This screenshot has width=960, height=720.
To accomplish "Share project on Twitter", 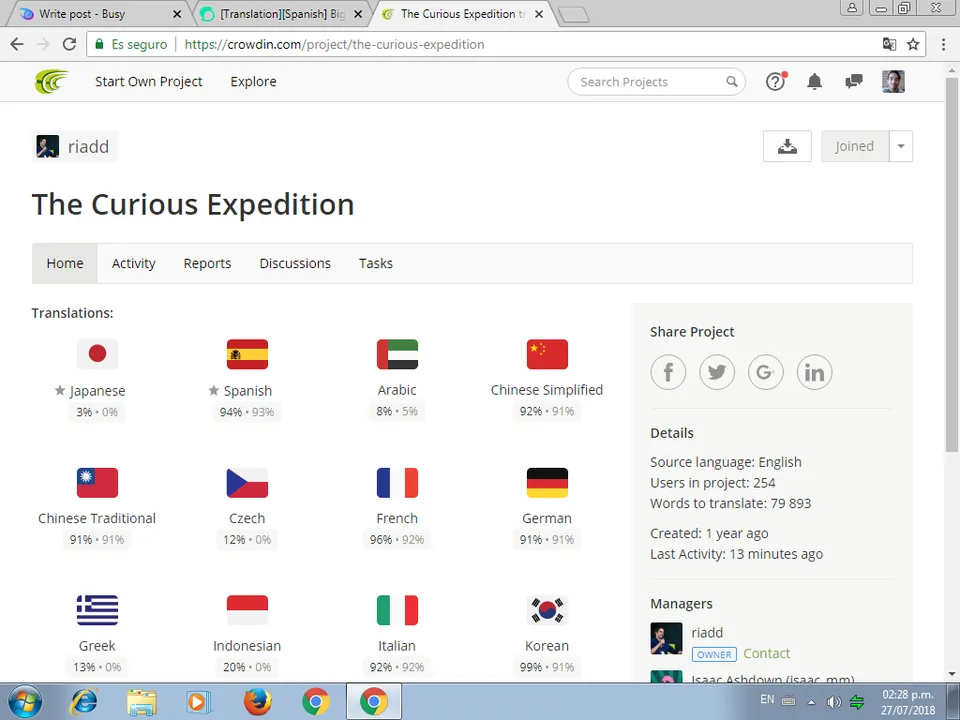I will pyautogui.click(x=717, y=372).
